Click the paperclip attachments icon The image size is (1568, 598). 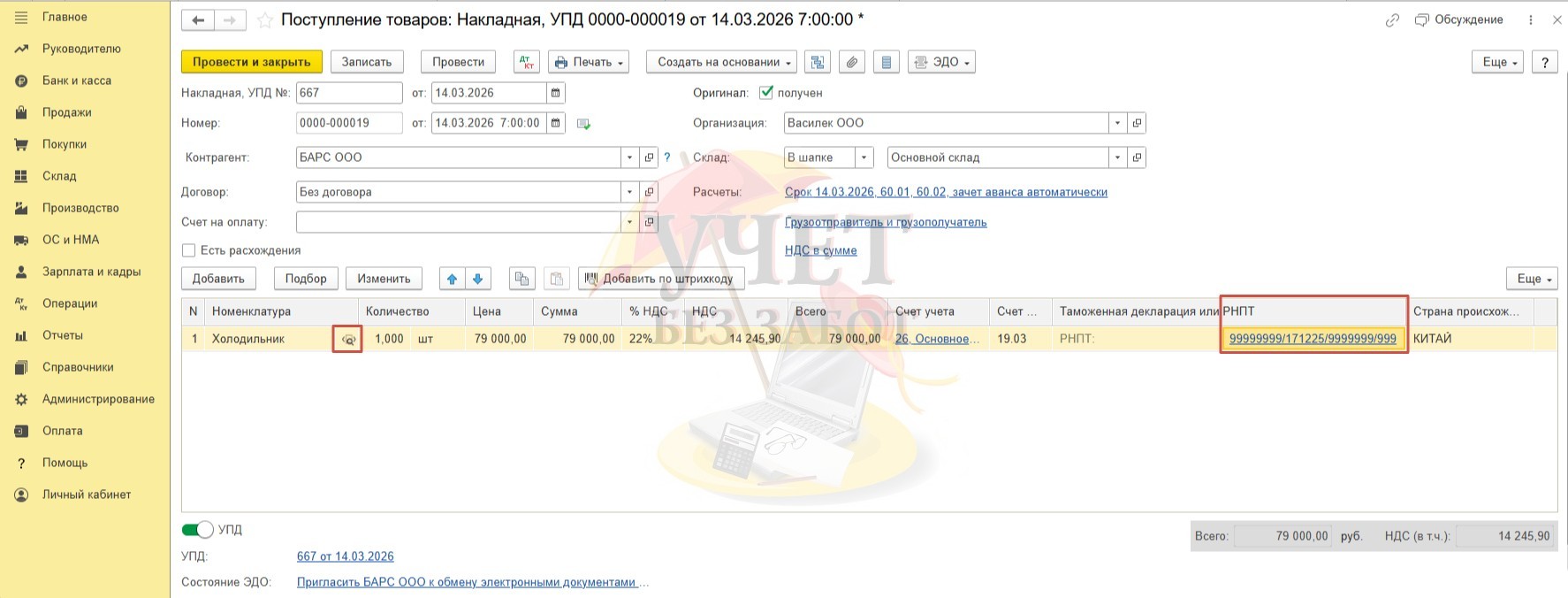851,62
